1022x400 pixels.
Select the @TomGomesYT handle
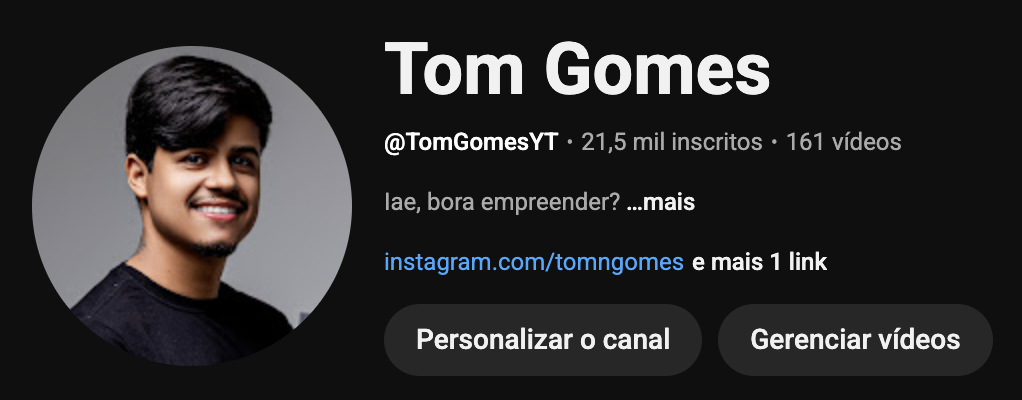[471, 142]
